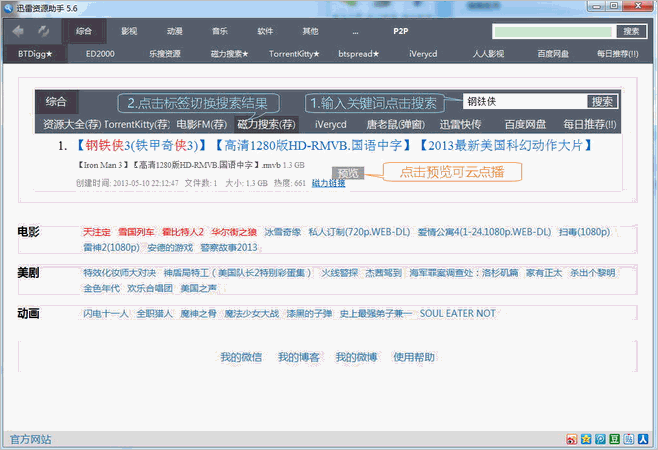Select the BTDigg★ source tab
The width and height of the screenshot is (658, 450).
click(x=35, y=54)
